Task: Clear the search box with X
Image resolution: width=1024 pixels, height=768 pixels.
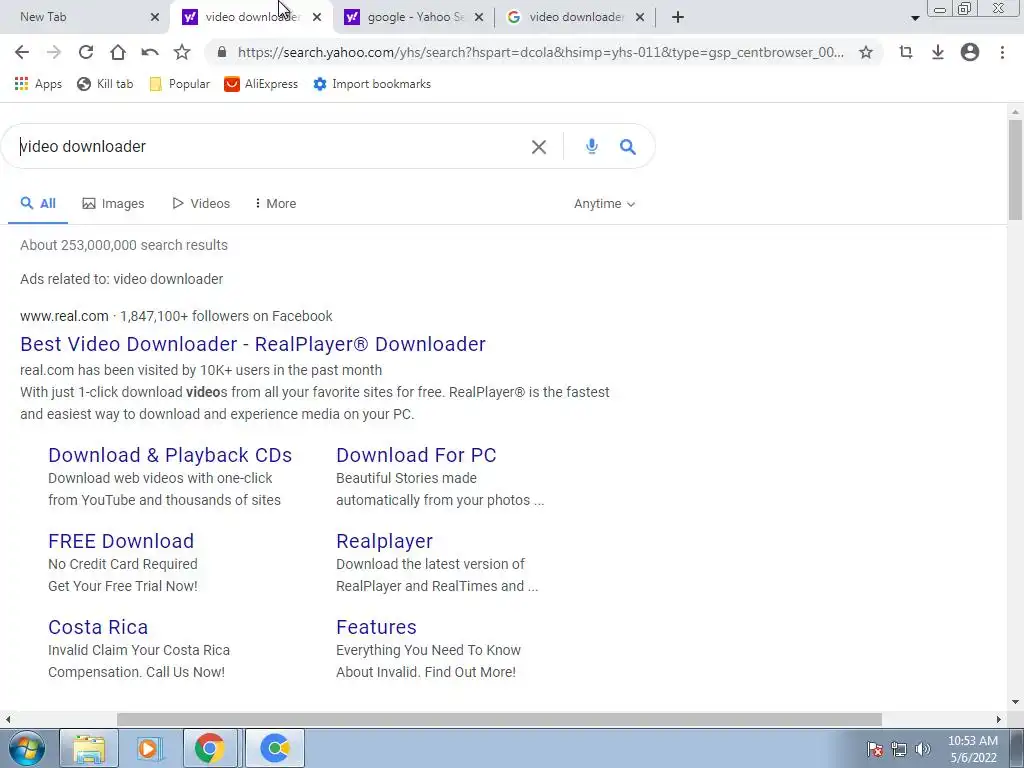Action: (539, 147)
